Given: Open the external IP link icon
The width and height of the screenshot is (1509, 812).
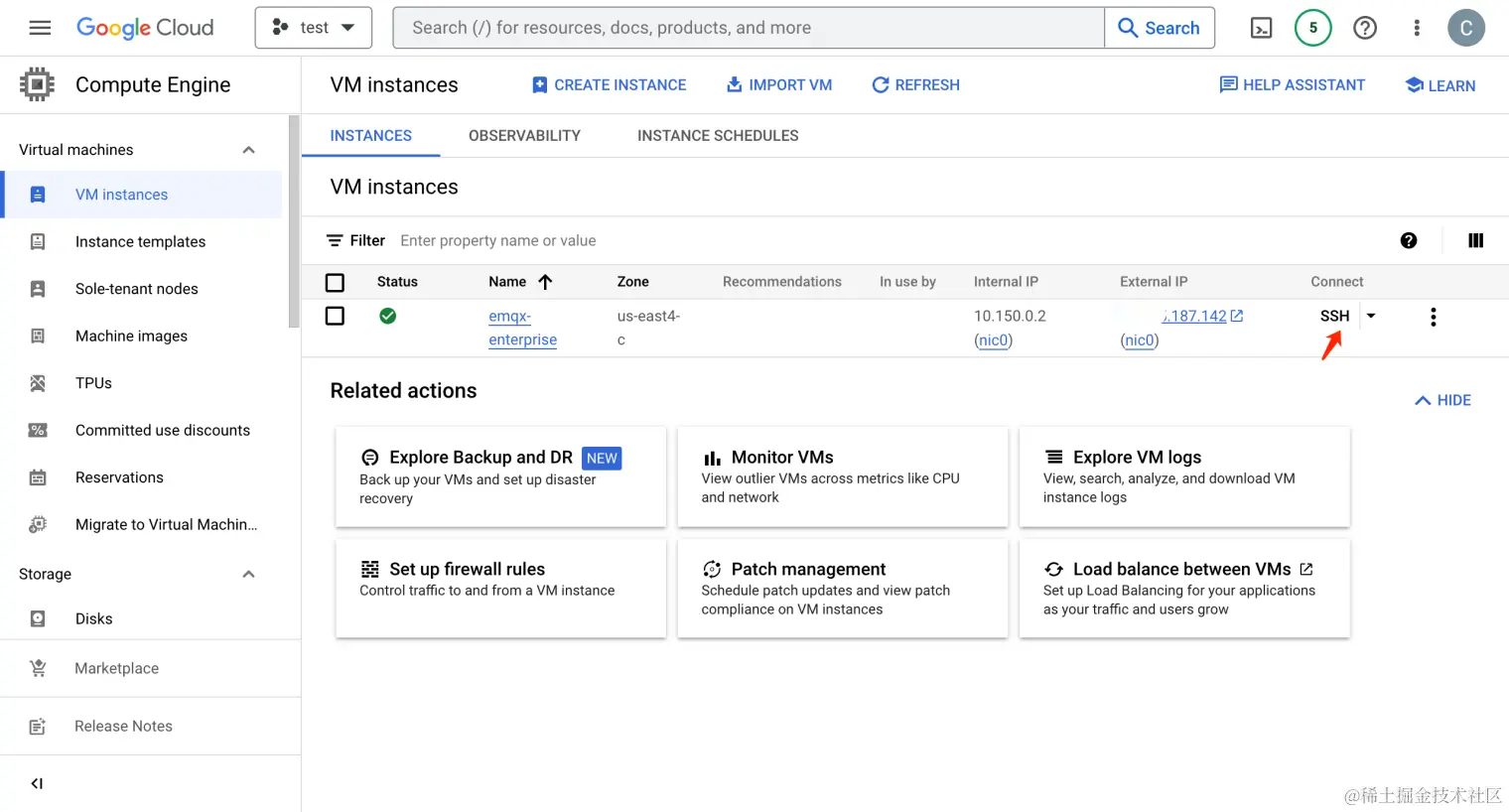Looking at the screenshot, I should tap(1237, 316).
